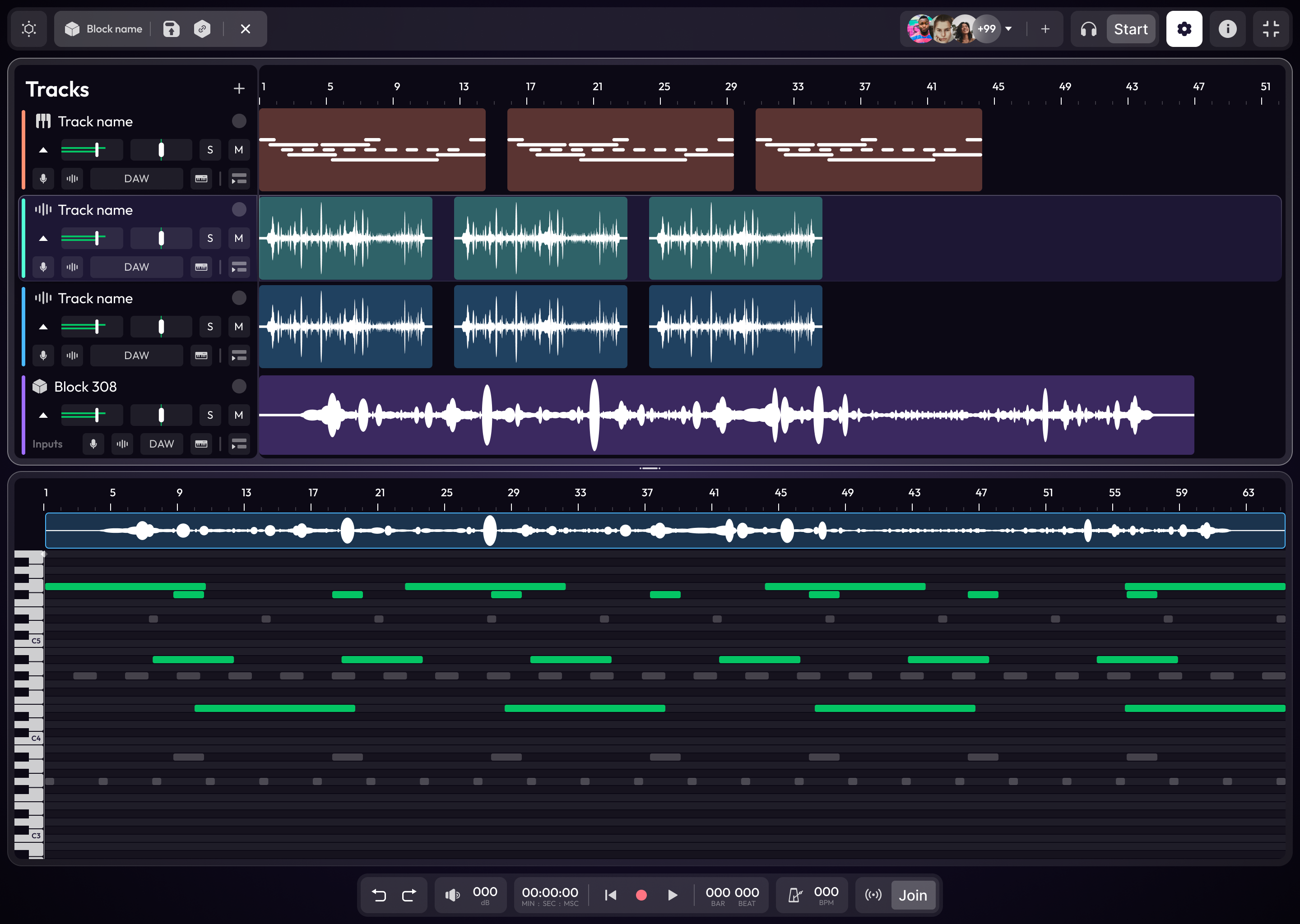Image resolution: width=1300 pixels, height=924 pixels.
Task: Click the Start button
Action: coord(1130,29)
